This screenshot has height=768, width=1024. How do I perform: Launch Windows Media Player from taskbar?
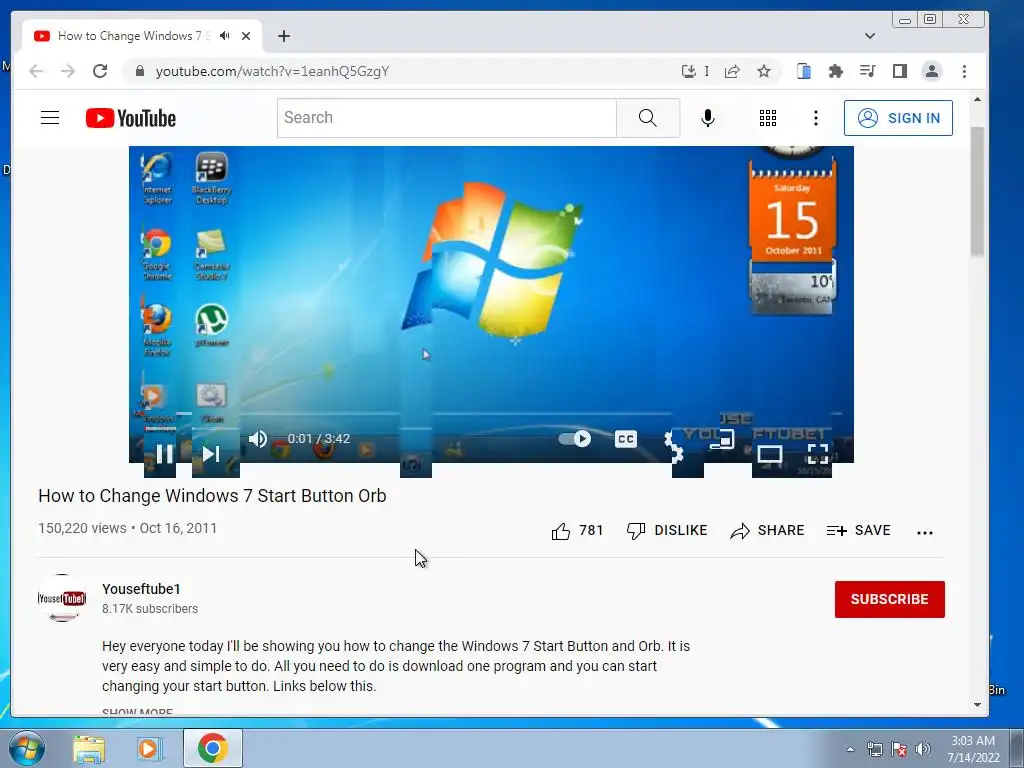pos(149,748)
